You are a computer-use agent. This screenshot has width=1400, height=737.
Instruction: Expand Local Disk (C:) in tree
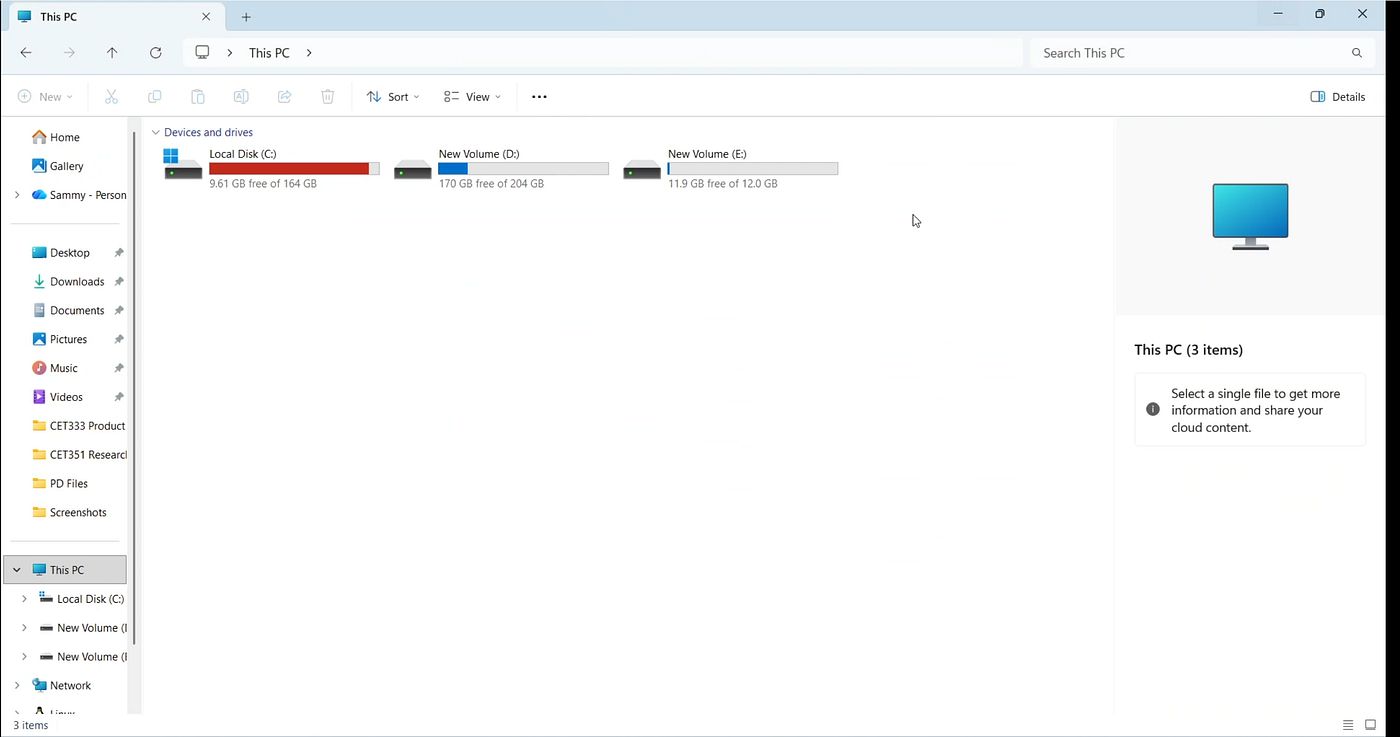(x=24, y=599)
